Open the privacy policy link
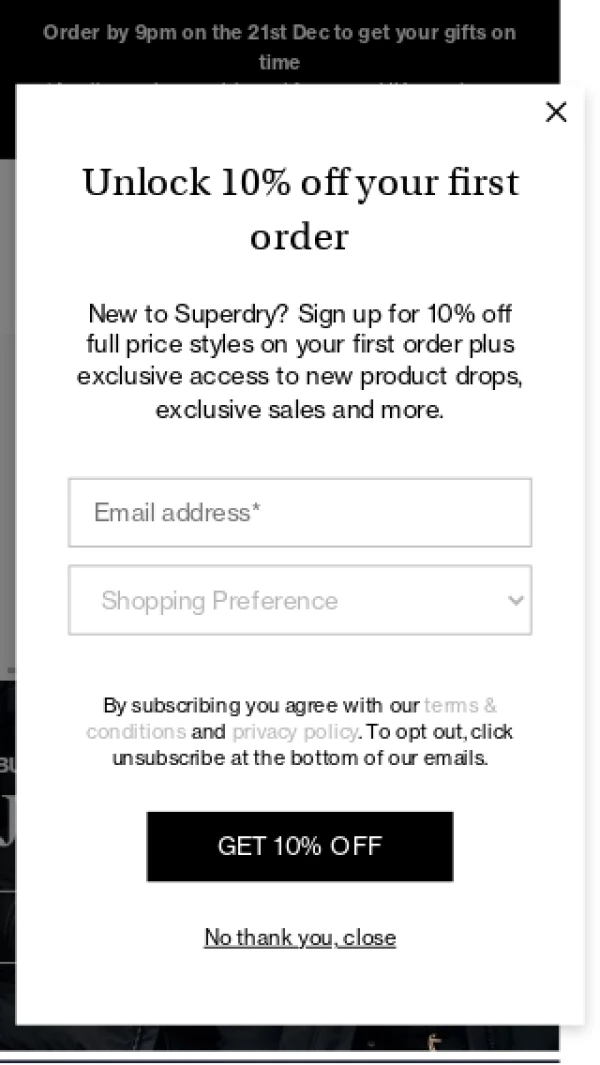Viewport: 600px width, 1065px height. 295,731
